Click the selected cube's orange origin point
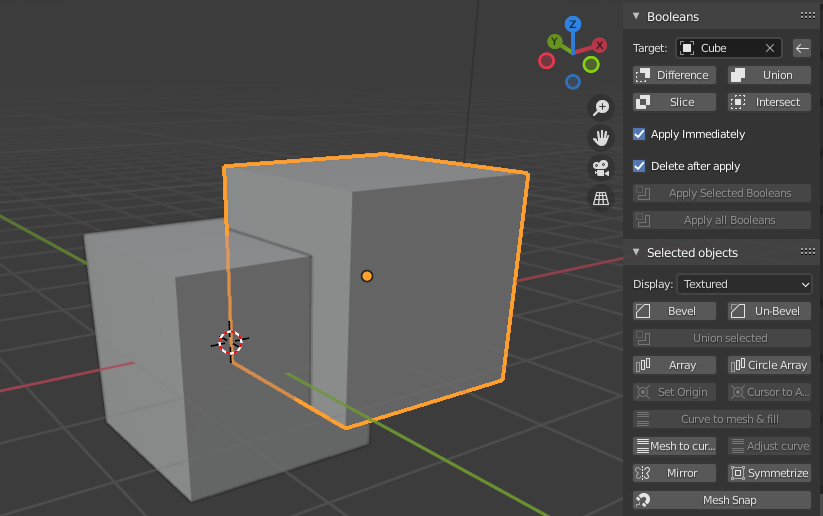 pos(367,276)
